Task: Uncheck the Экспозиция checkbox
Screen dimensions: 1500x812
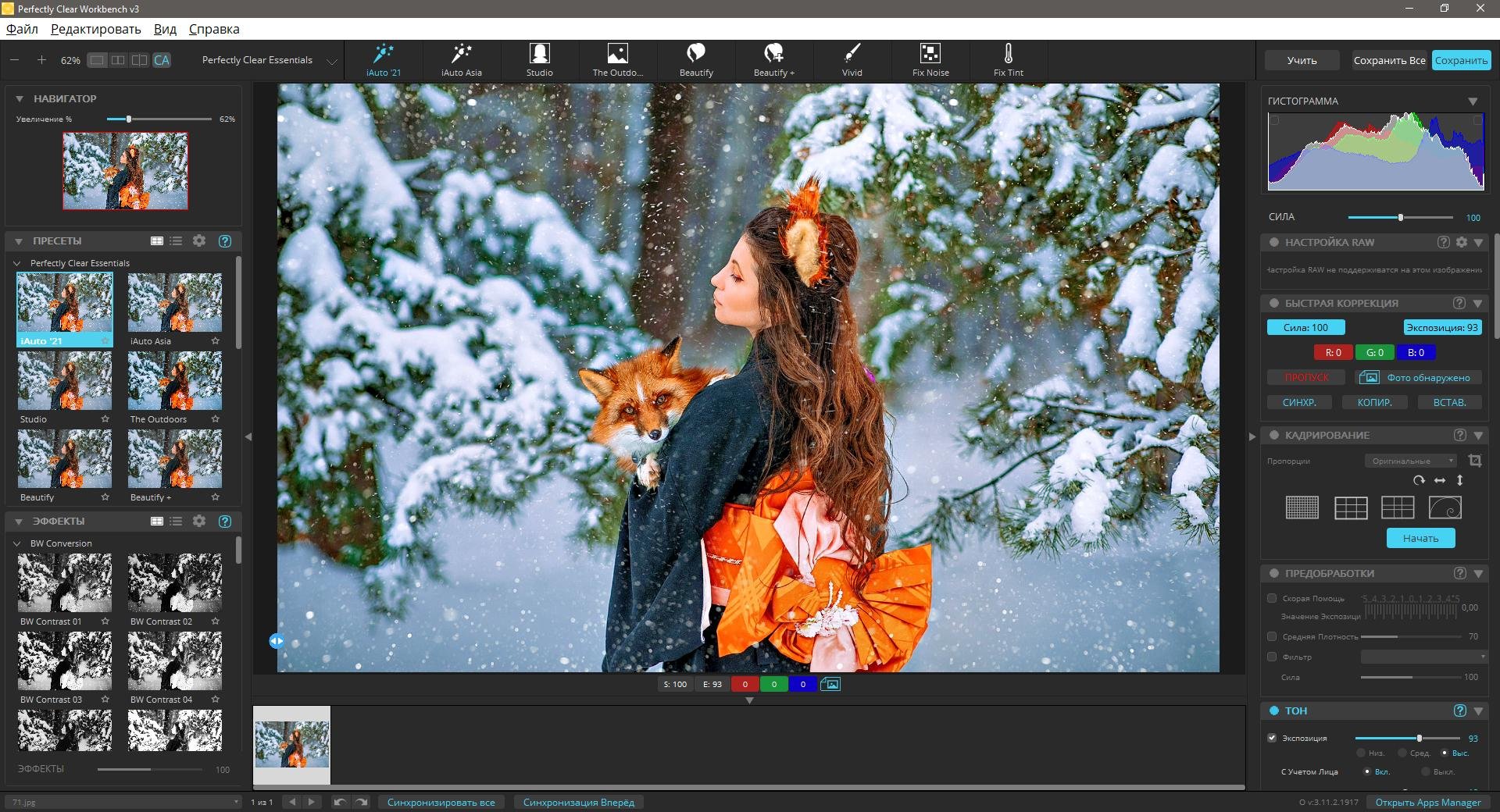Action: tap(1272, 738)
